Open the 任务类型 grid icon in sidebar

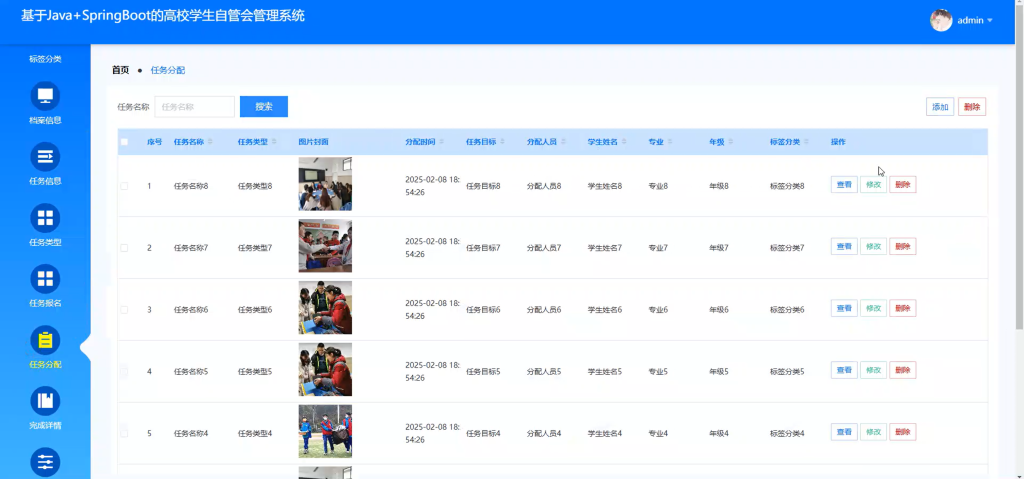click(x=45, y=218)
